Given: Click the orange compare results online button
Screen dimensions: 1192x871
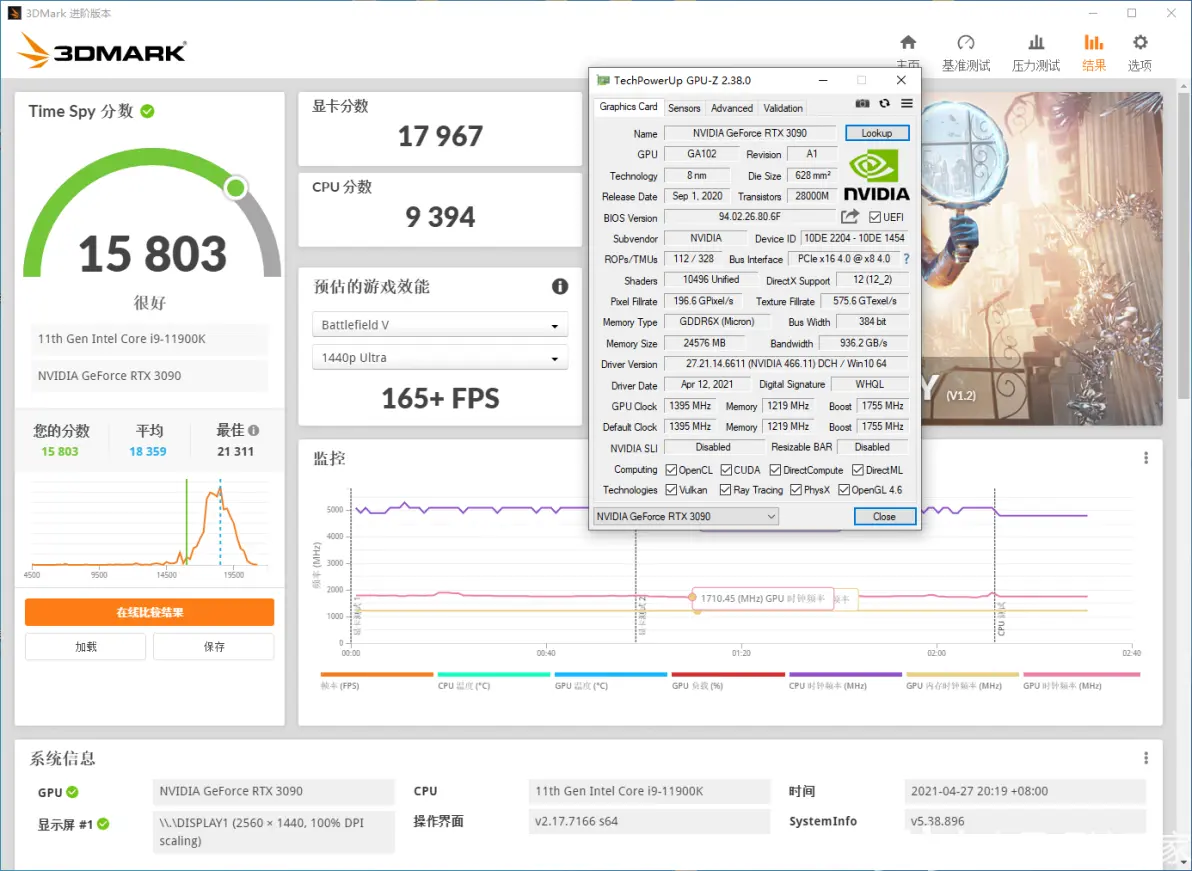Looking at the screenshot, I should pyautogui.click(x=149, y=613).
